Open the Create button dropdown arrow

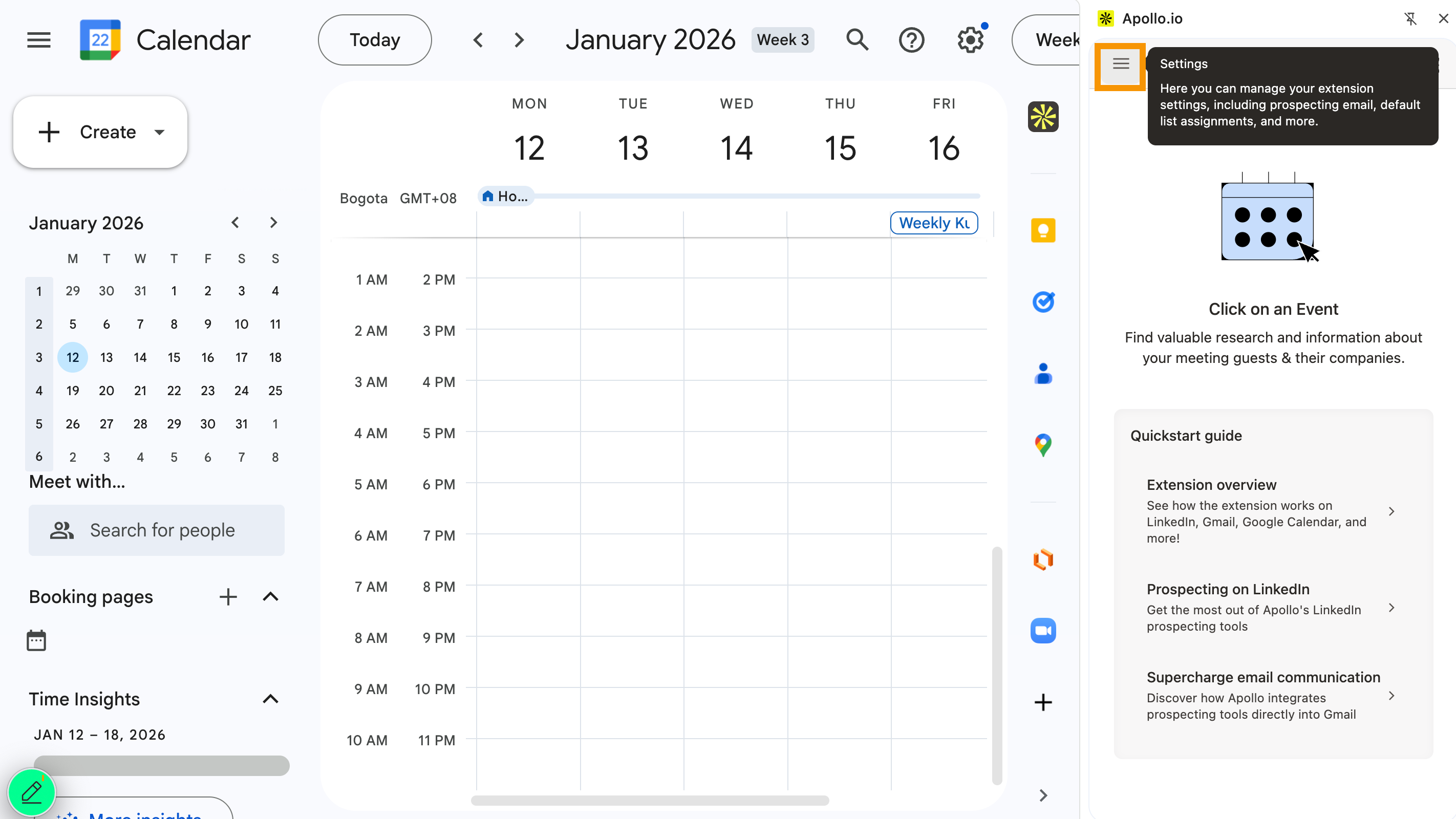coord(159,132)
